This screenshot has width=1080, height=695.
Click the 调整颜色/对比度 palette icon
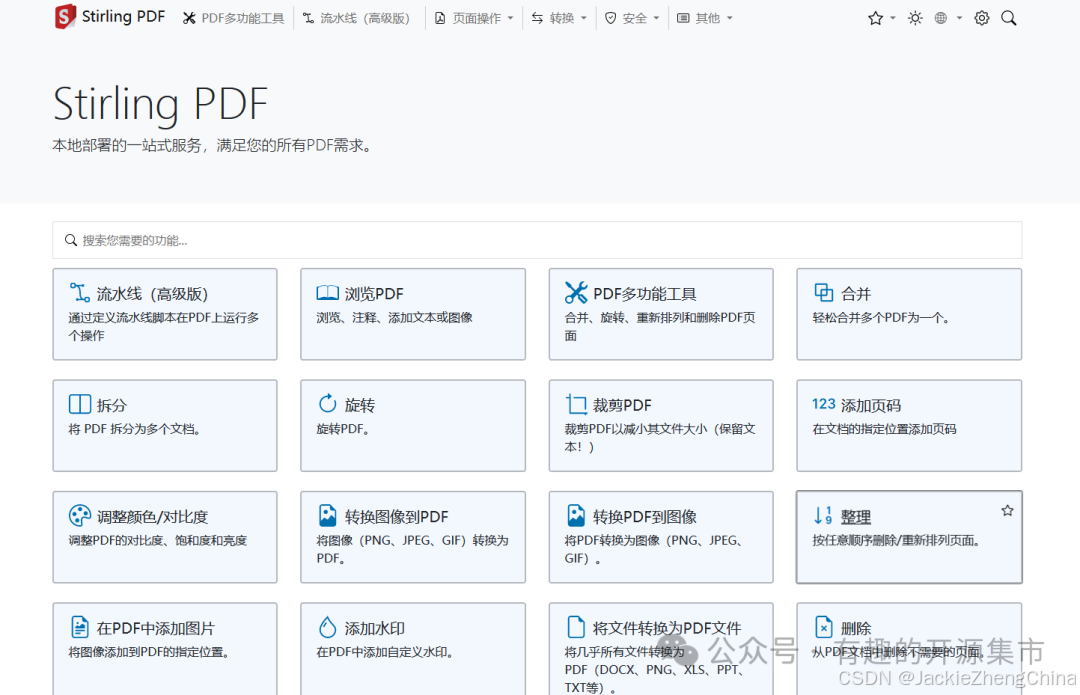coord(79,515)
